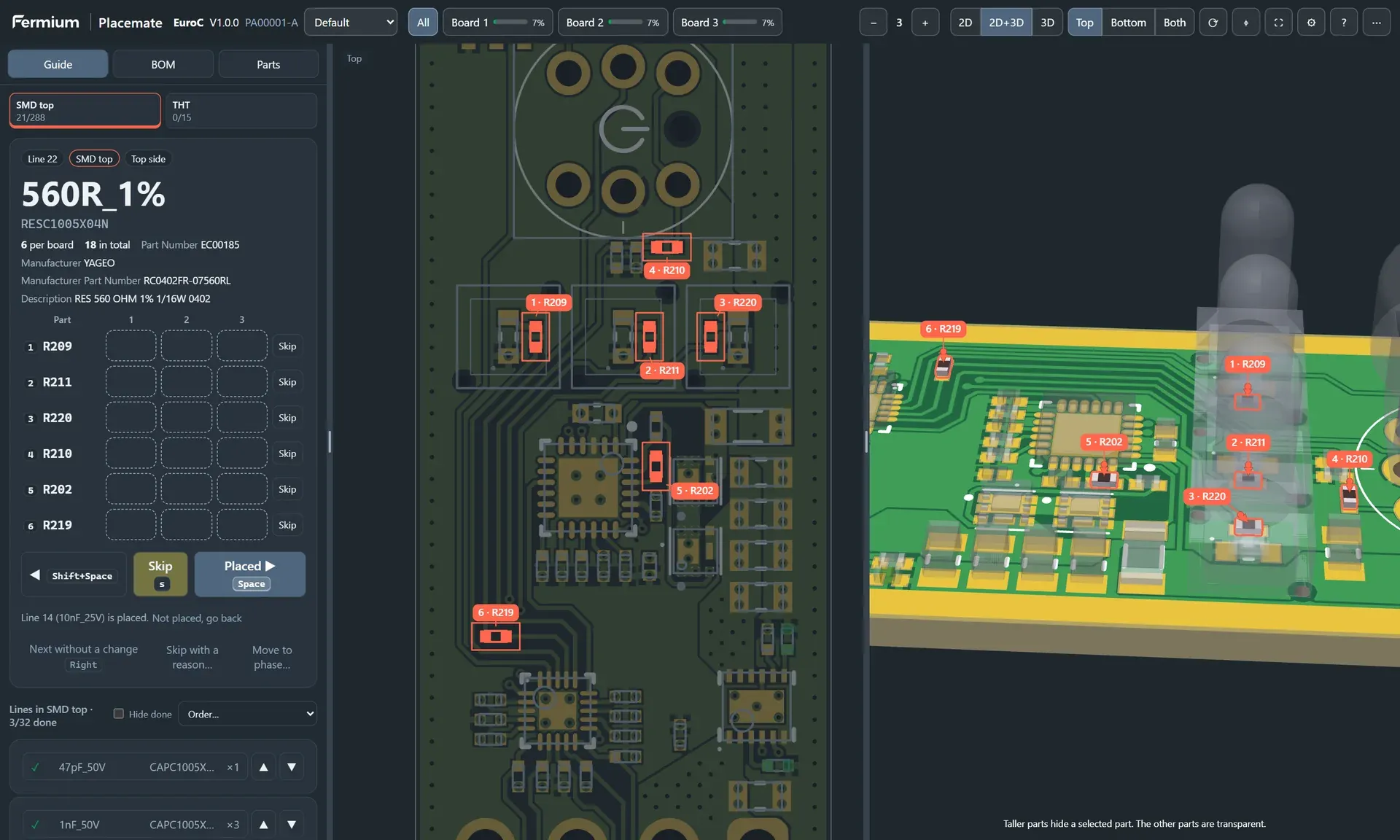The width and height of the screenshot is (1400, 840).
Task: Click the minus button to decrease board count
Action: [x=873, y=23]
